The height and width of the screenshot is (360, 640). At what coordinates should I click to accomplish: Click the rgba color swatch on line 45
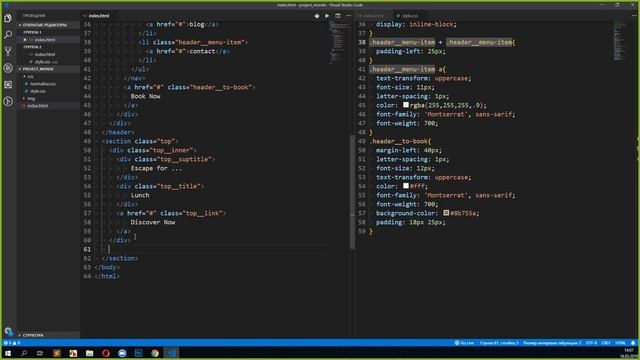tap(406, 105)
